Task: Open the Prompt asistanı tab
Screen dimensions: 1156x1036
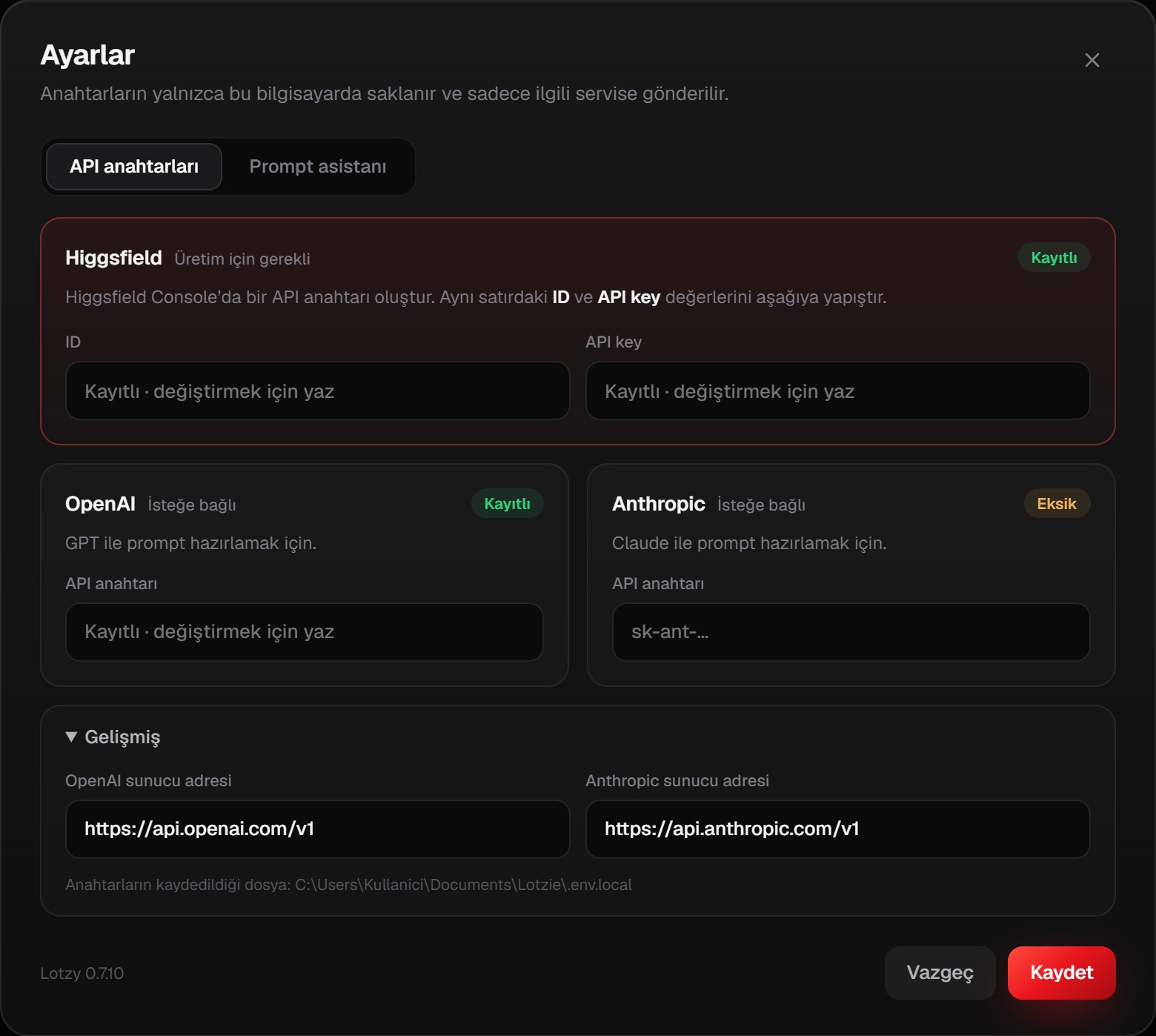Action: click(318, 167)
